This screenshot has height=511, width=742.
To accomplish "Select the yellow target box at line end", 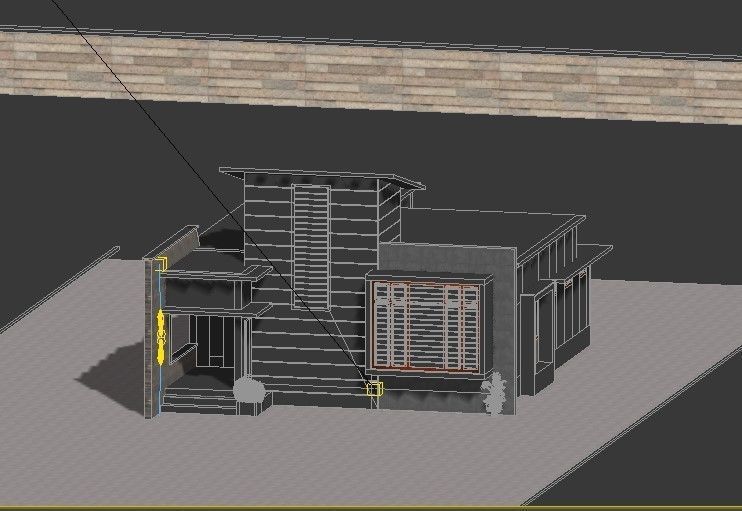I will [374, 389].
